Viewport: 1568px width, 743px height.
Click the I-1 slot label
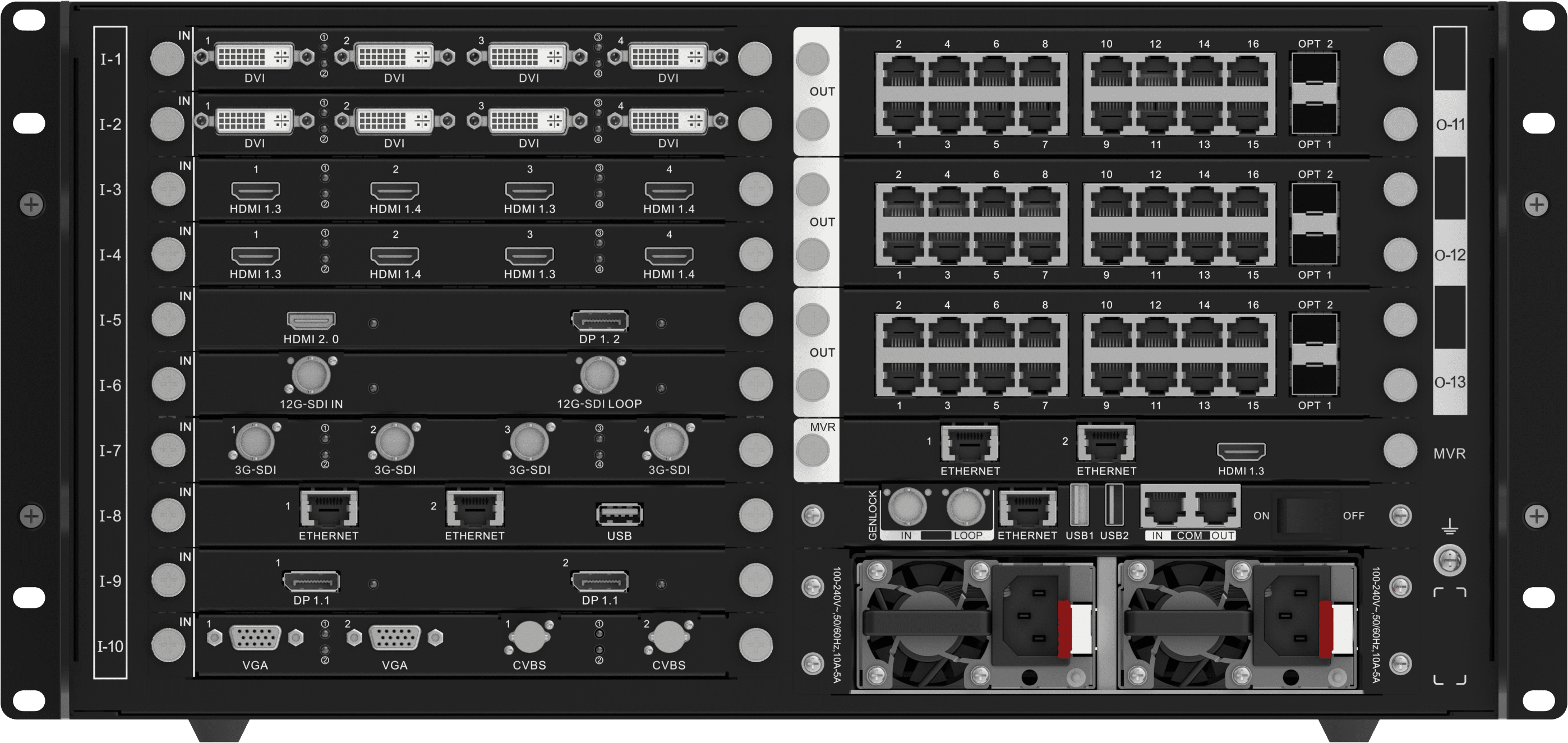click(x=111, y=59)
